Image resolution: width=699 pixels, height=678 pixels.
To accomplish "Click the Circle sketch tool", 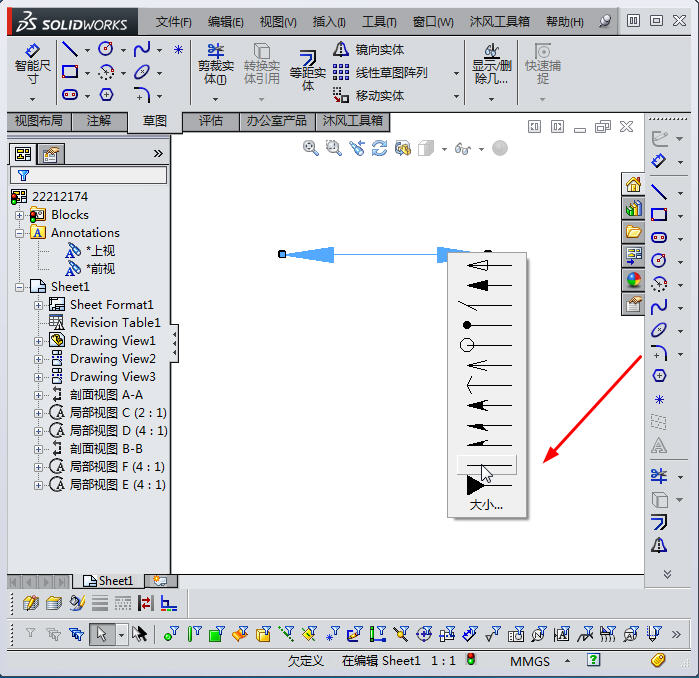I will tap(105, 49).
